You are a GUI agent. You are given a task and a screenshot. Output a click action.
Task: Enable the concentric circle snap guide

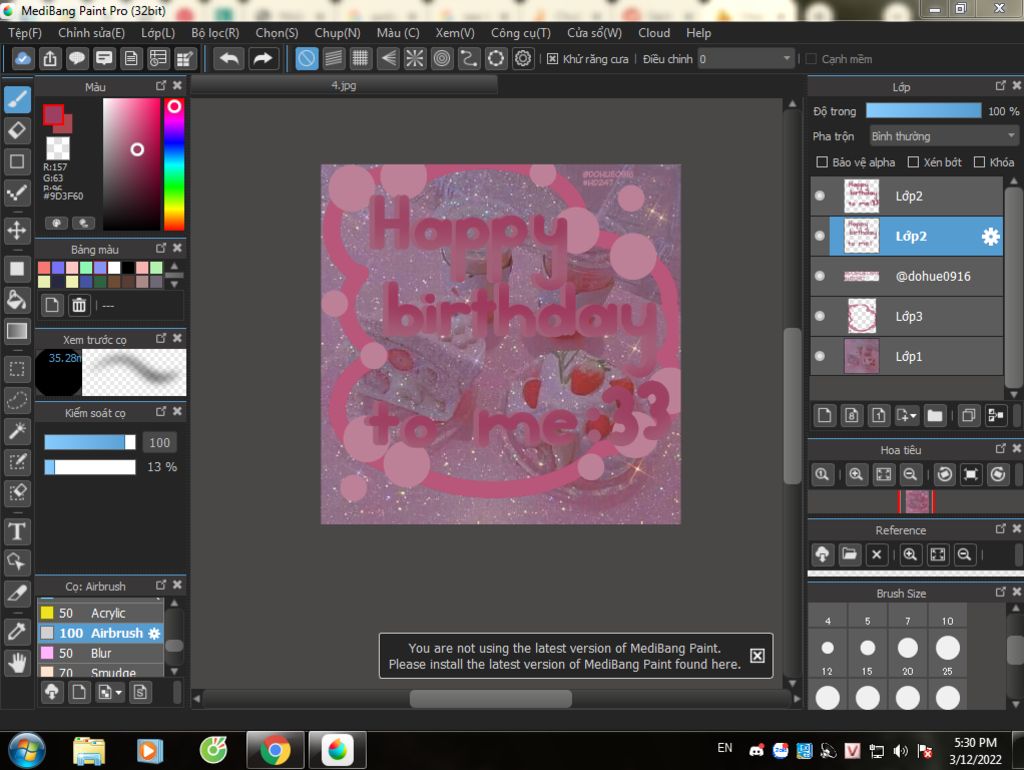click(441, 59)
